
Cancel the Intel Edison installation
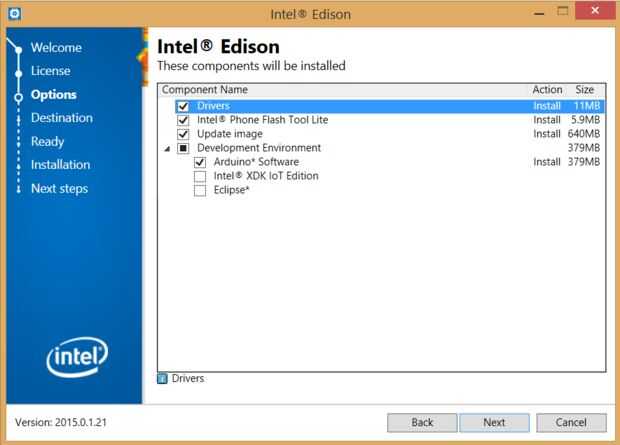coord(571,422)
